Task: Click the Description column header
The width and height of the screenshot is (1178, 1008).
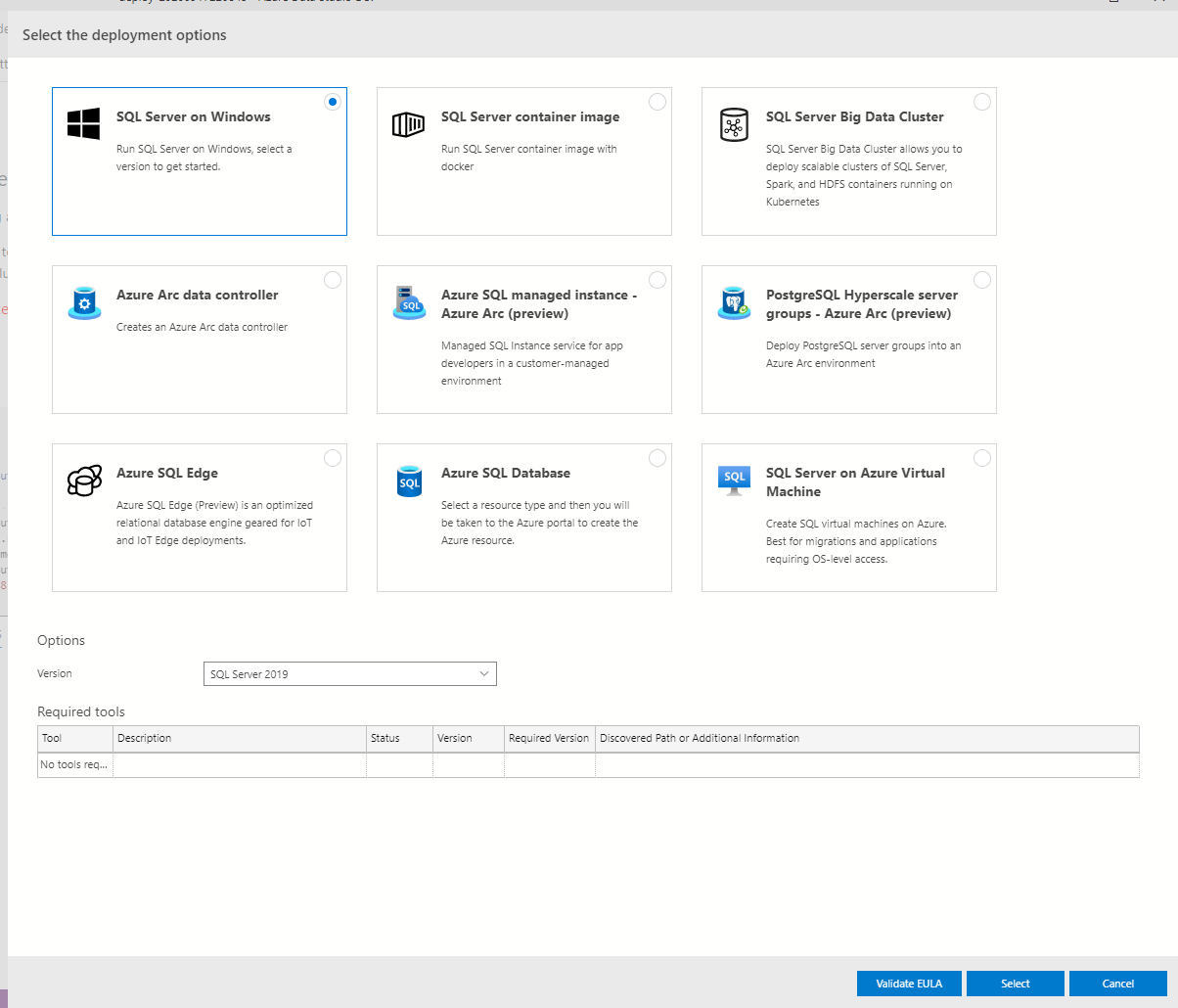Action: click(240, 738)
